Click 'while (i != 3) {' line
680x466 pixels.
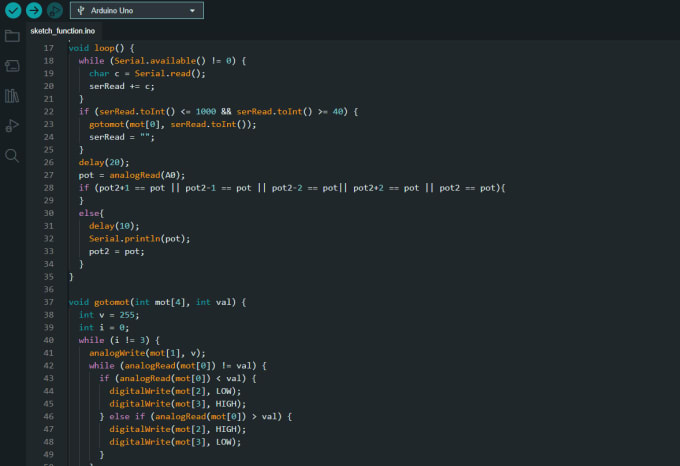point(119,340)
